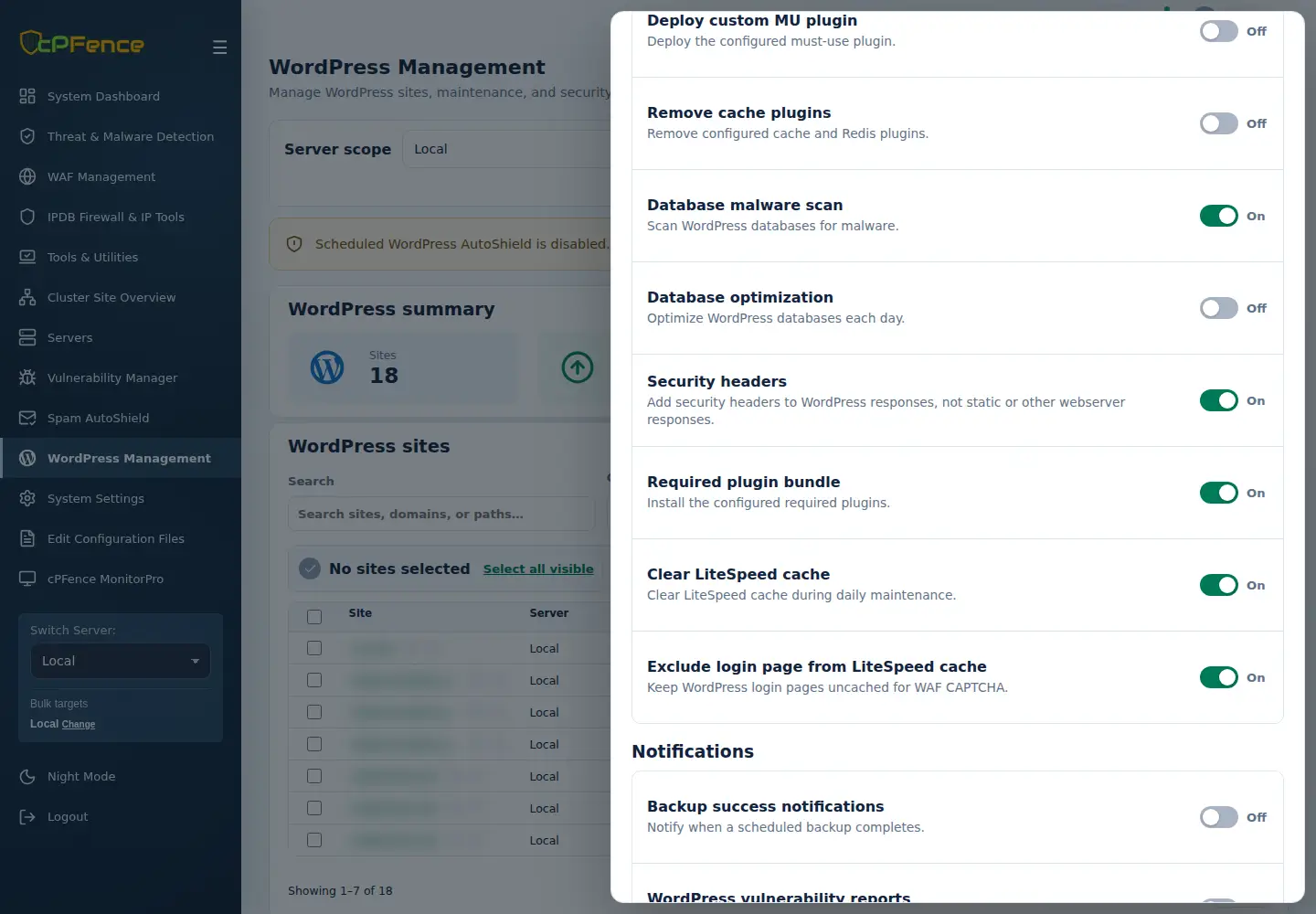
Task: Enable Database optimization toggle
Action: tap(1219, 308)
